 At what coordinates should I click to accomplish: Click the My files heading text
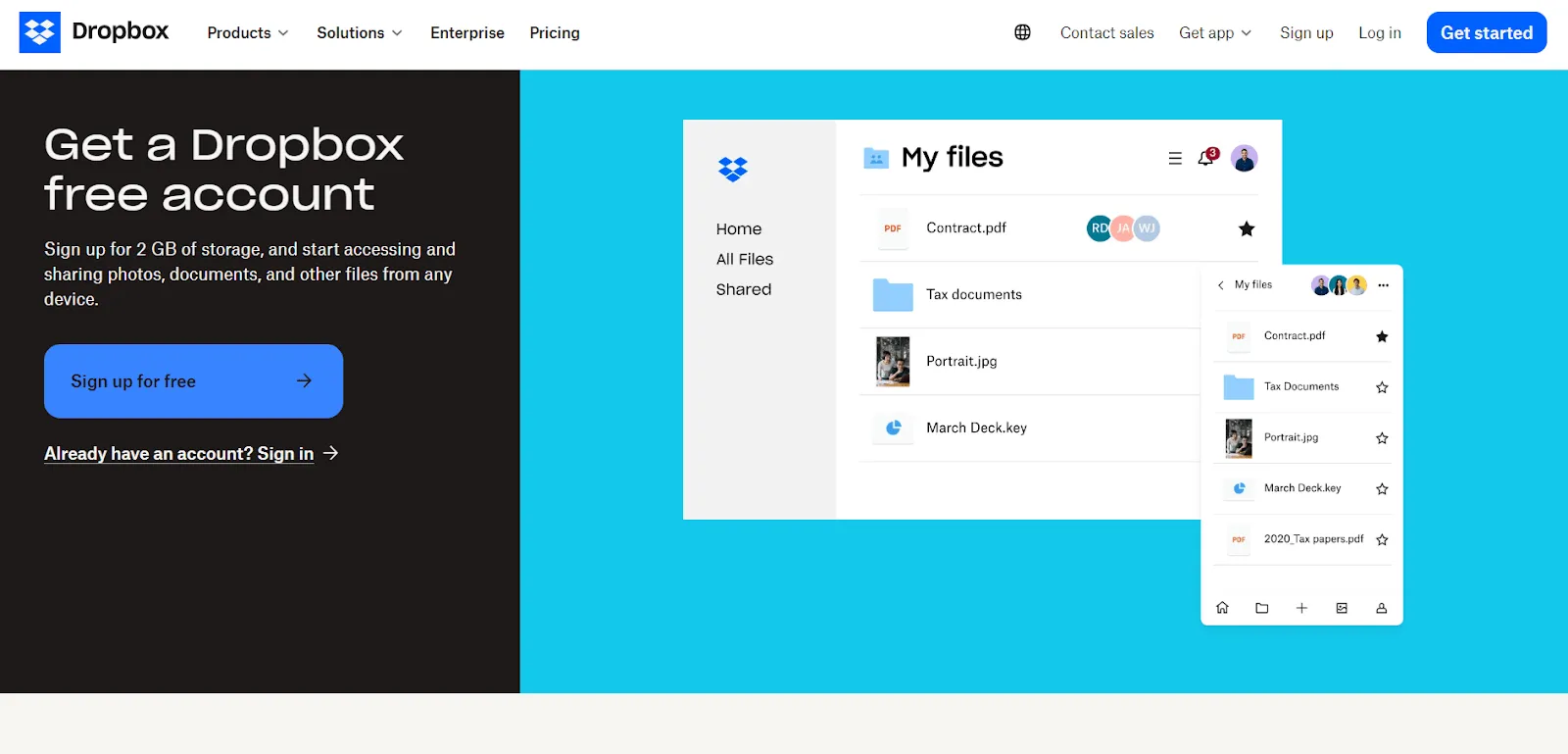[x=953, y=157]
